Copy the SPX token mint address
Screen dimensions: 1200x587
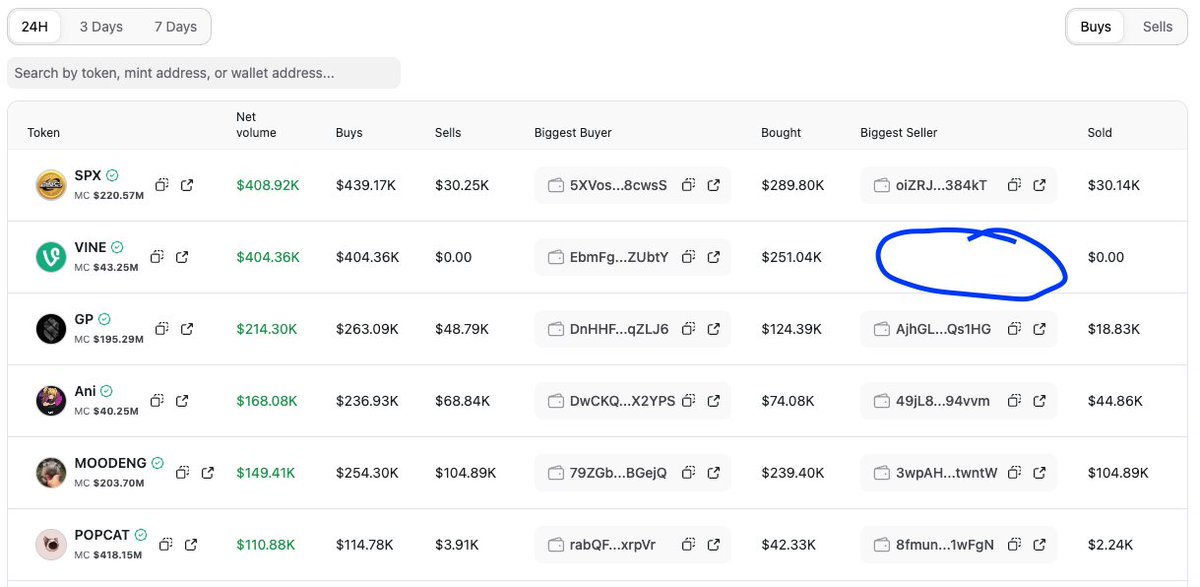161,185
